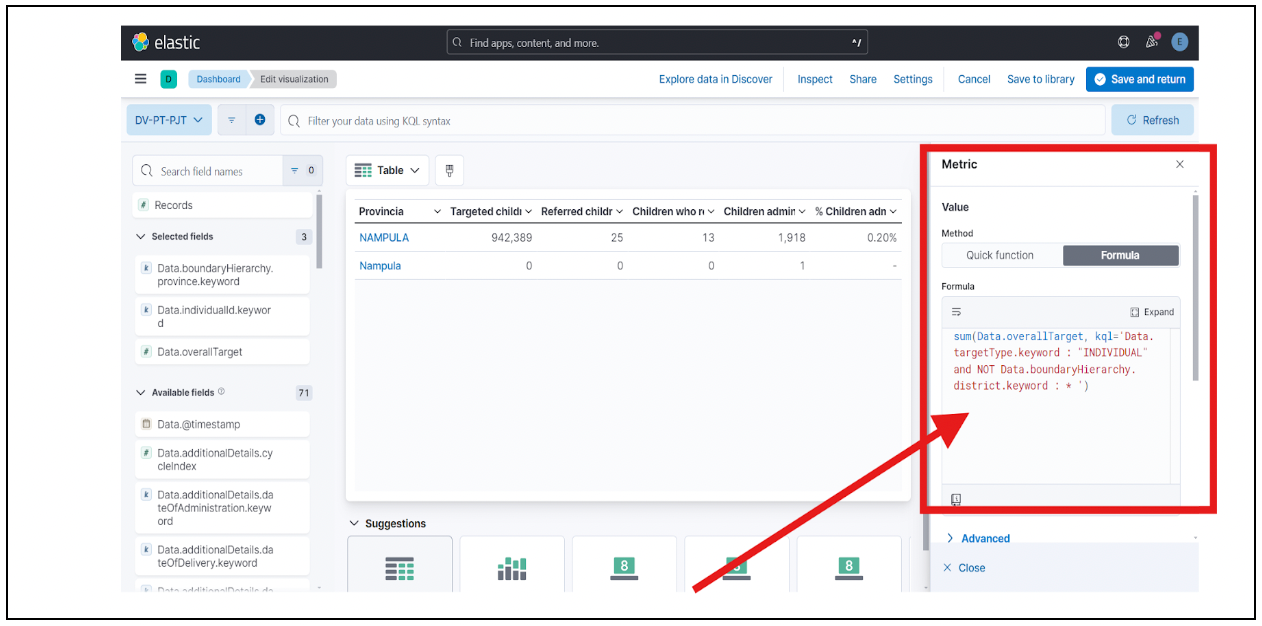Click the Elastic logo
Image resolution: width=1262 pixels, height=626 pixels.
[x=166, y=42]
